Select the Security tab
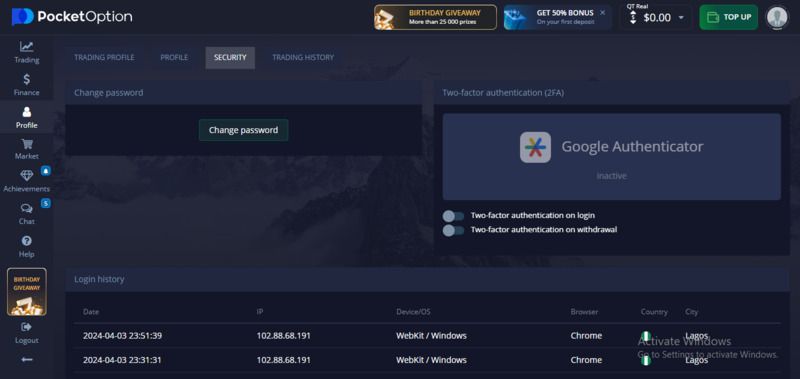Viewport: 800px width, 379px height. (230, 58)
